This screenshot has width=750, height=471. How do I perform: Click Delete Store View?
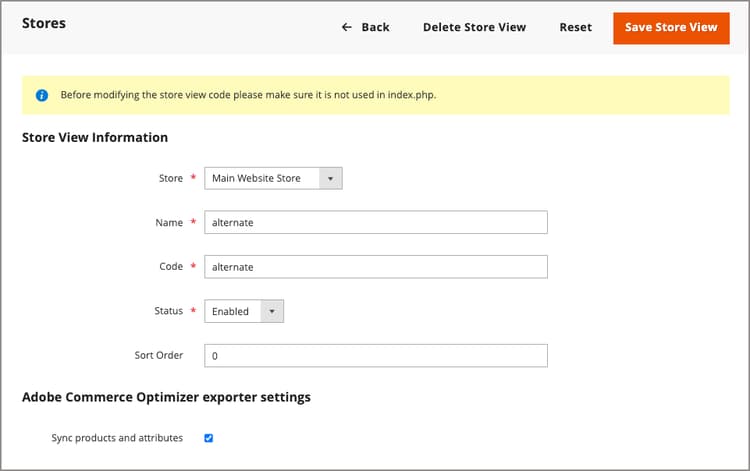click(474, 28)
